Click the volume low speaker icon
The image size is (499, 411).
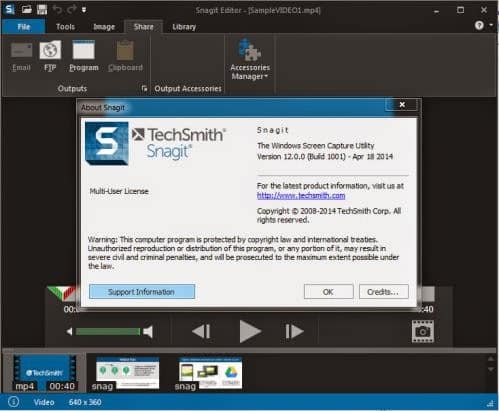point(69,332)
